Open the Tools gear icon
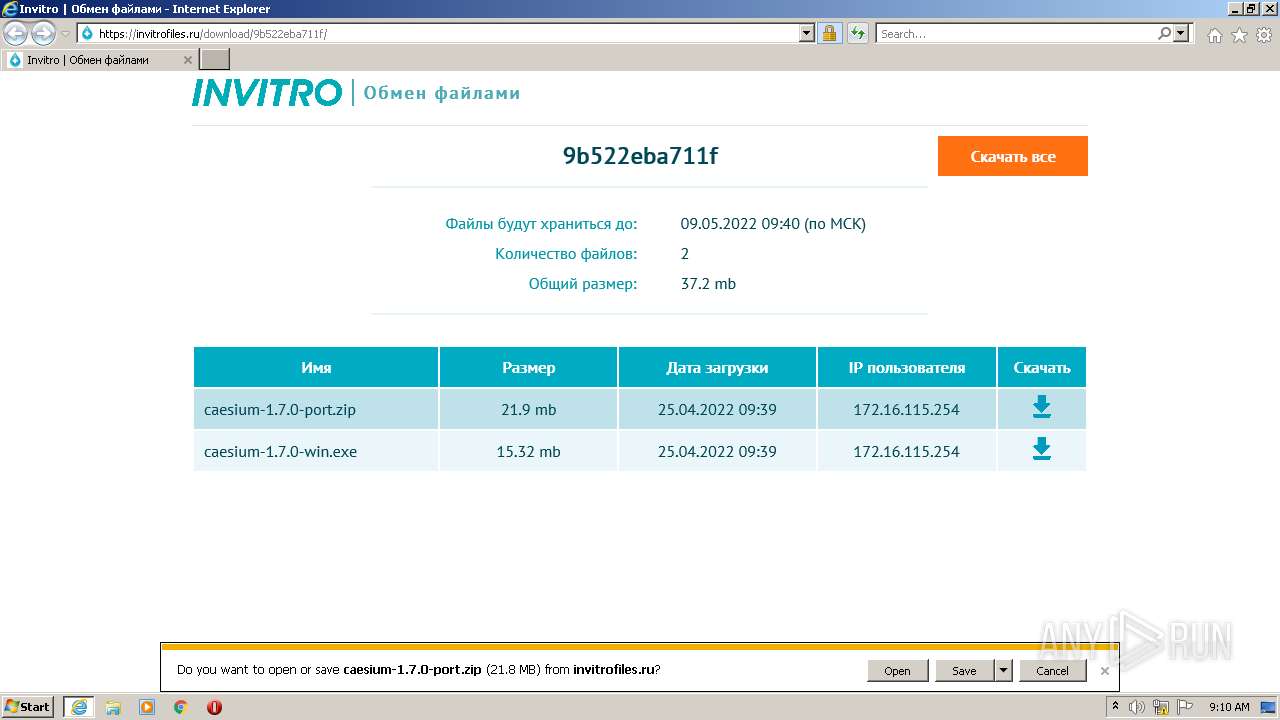 1264,35
